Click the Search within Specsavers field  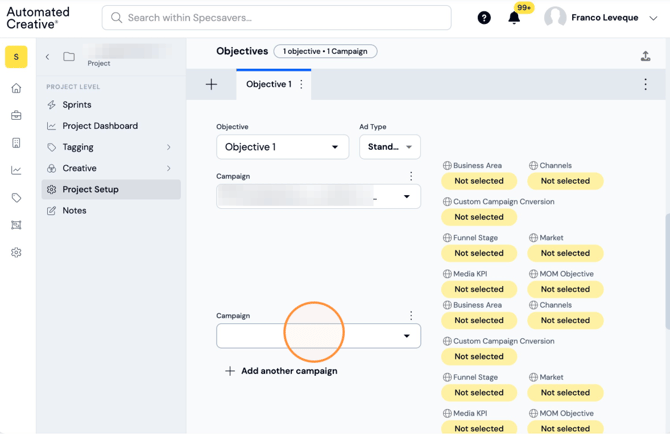click(276, 18)
